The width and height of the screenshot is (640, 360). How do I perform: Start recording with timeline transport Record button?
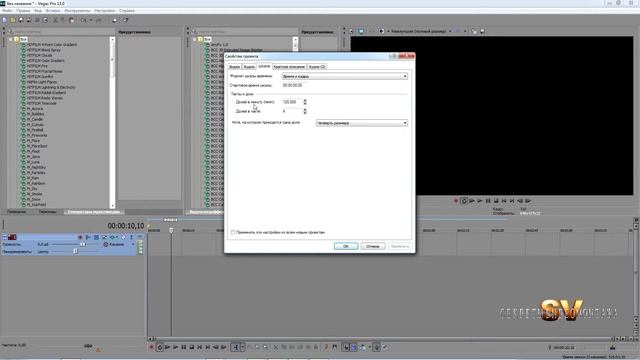click(151, 347)
